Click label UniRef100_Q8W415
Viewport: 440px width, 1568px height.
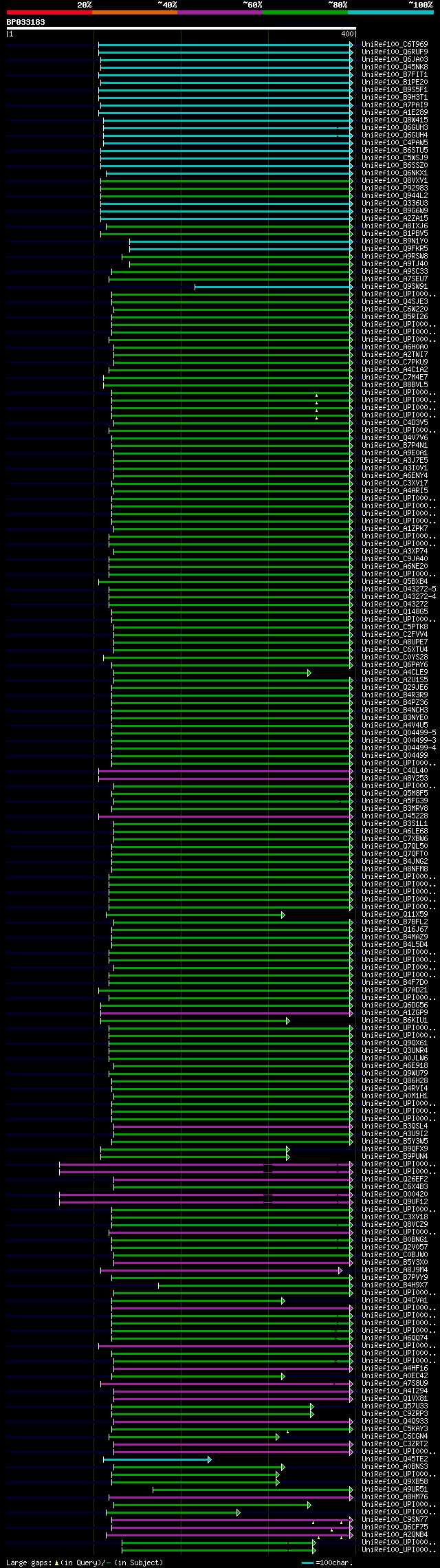tap(395, 120)
